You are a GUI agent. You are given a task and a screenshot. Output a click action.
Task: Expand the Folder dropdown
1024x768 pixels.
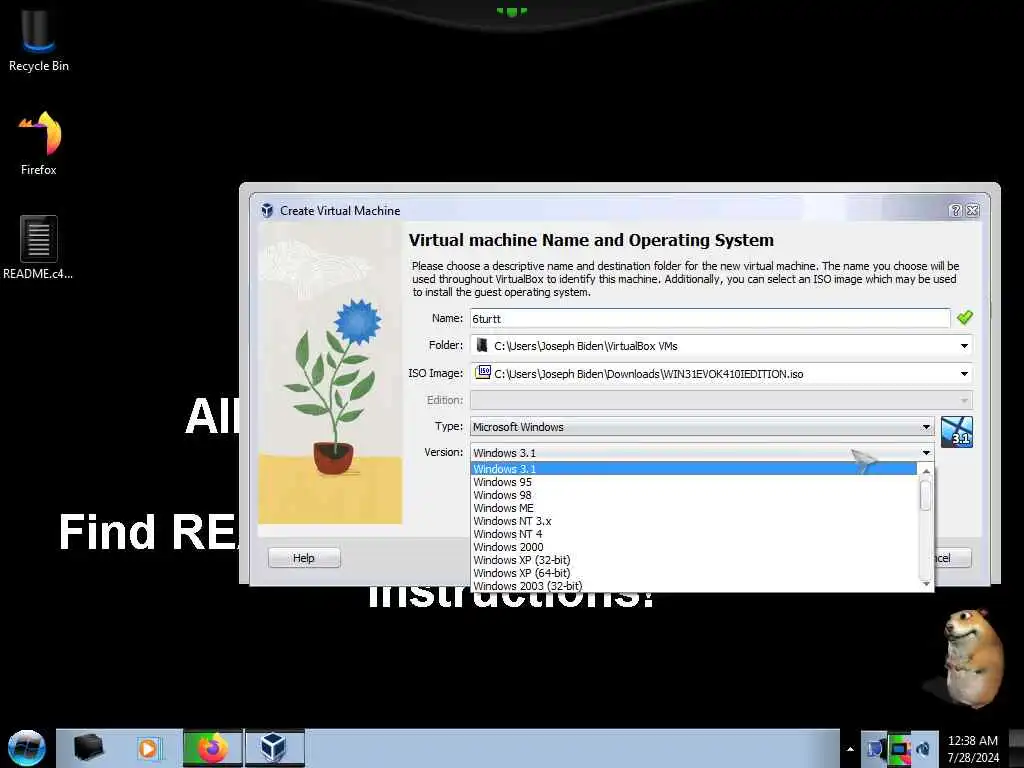964,346
